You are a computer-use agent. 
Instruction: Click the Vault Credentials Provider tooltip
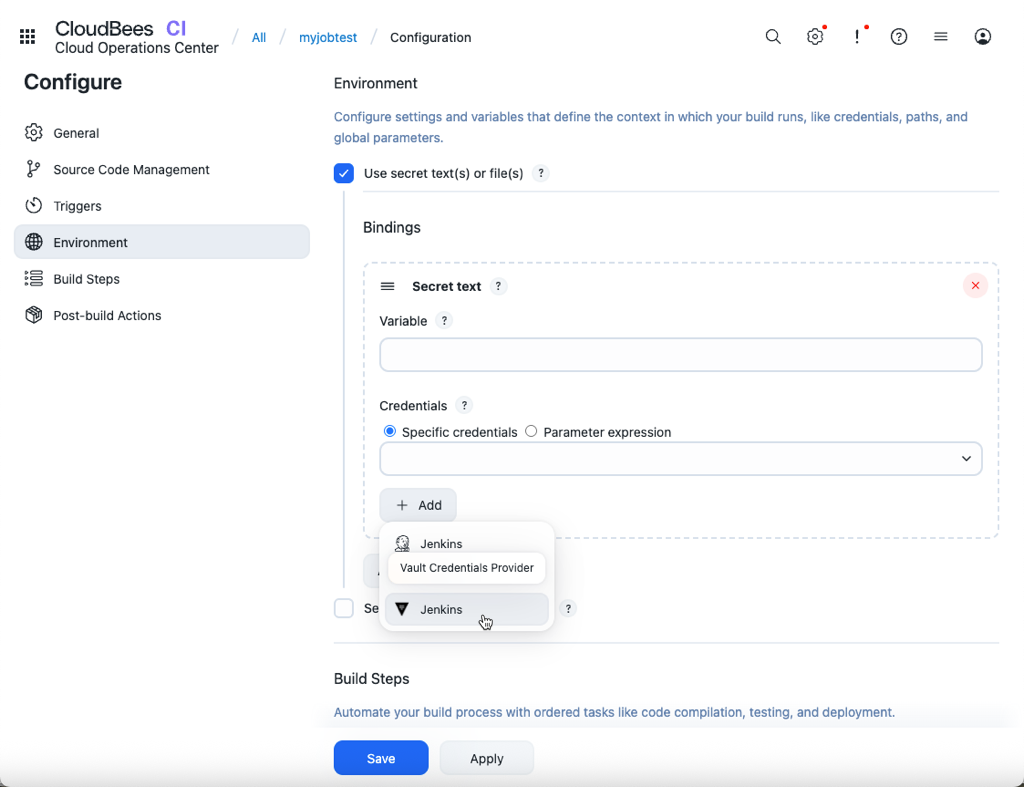(x=466, y=568)
